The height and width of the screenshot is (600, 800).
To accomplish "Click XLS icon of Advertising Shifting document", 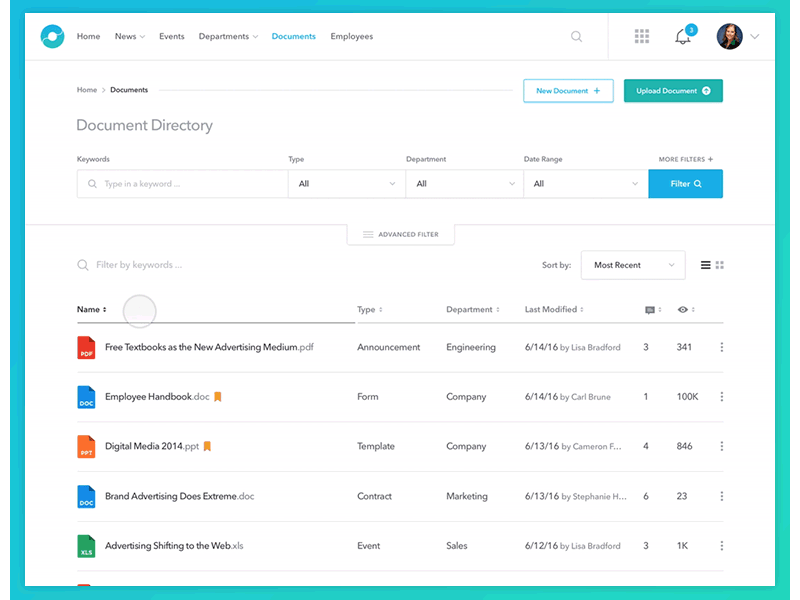I will [x=87, y=546].
